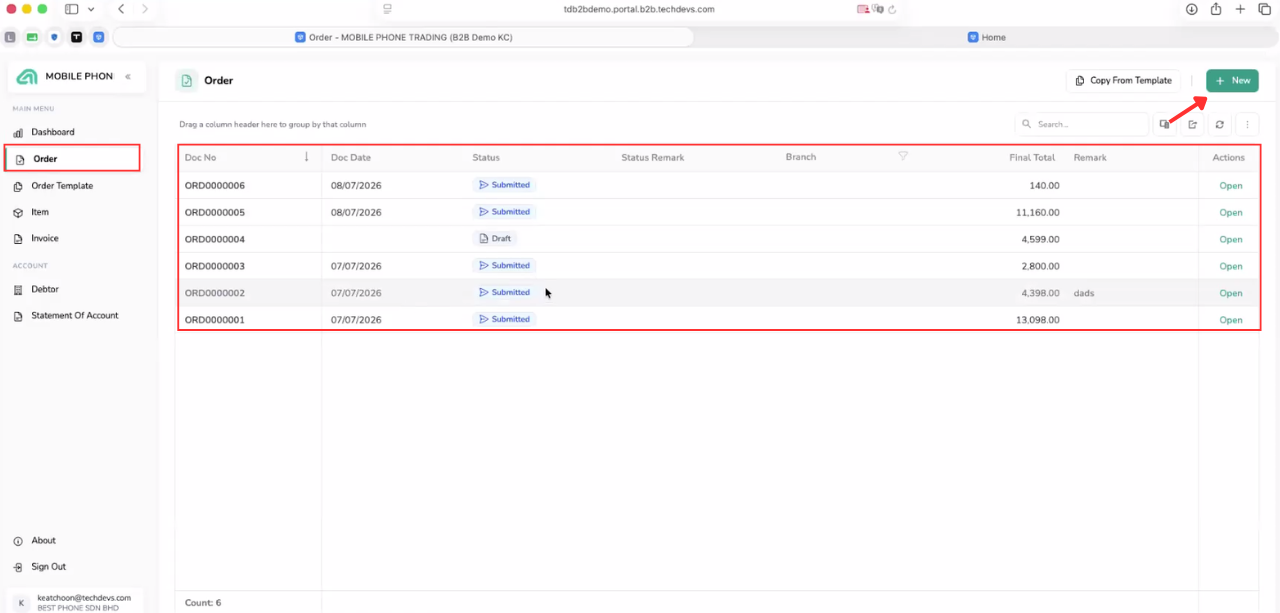Click the reader icon left of the URL
Image resolution: width=1280 pixels, height=613 pixels.
coord(387,9)
